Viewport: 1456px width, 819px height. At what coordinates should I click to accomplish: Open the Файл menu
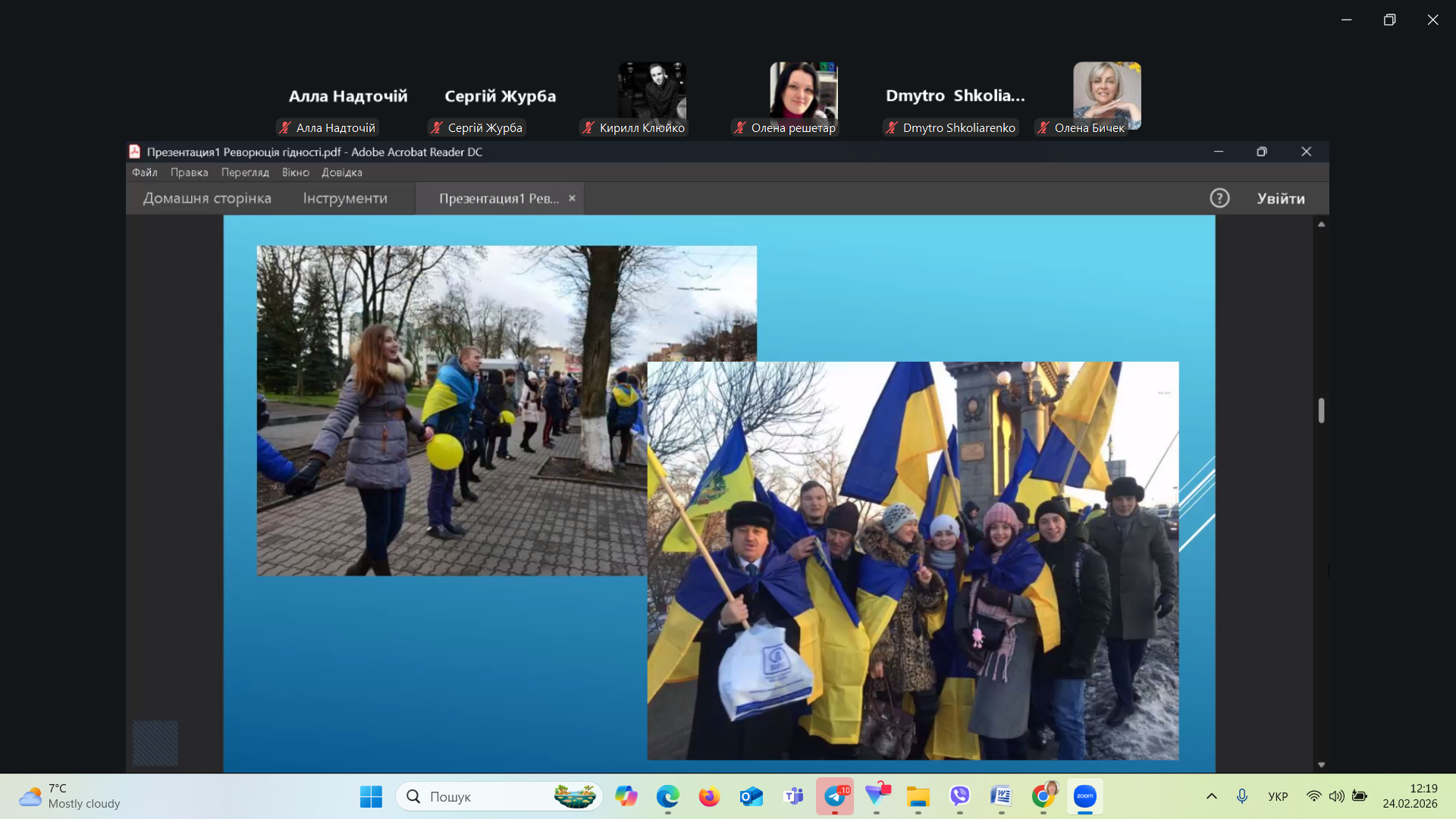tap(144, 172)
